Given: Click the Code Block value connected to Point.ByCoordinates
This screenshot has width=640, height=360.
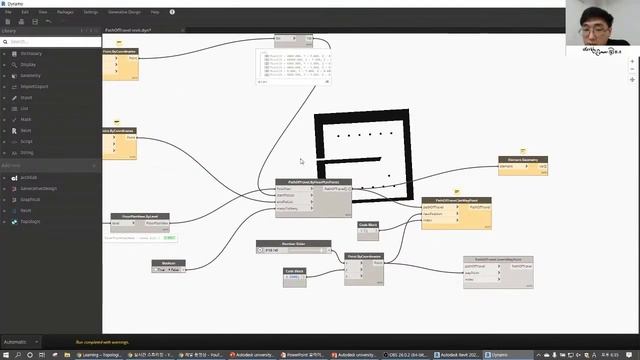Looking at the screenshot, I should click(x=294, y=277).
